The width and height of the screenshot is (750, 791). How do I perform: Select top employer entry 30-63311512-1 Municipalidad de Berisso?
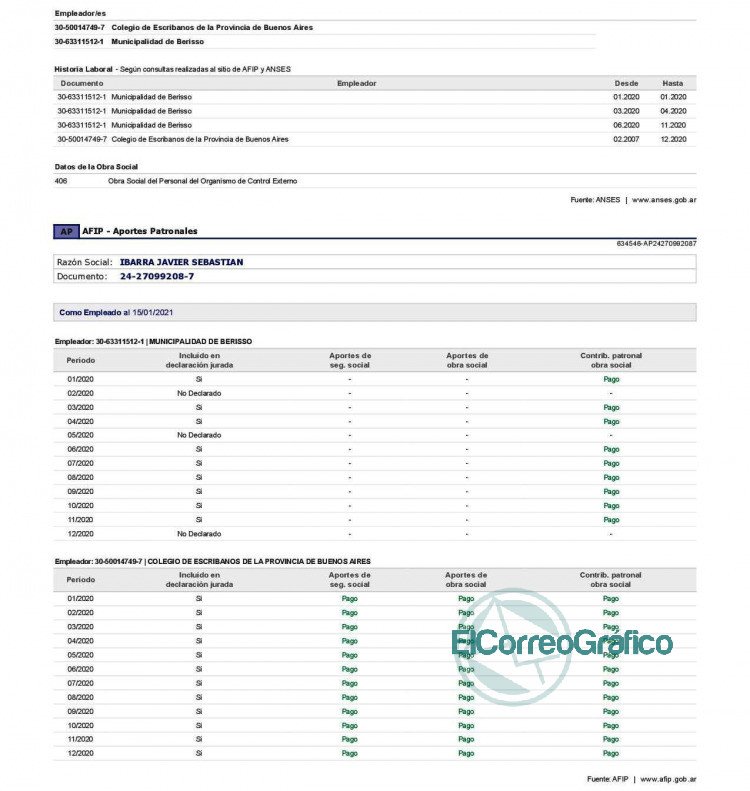[129, 42]
